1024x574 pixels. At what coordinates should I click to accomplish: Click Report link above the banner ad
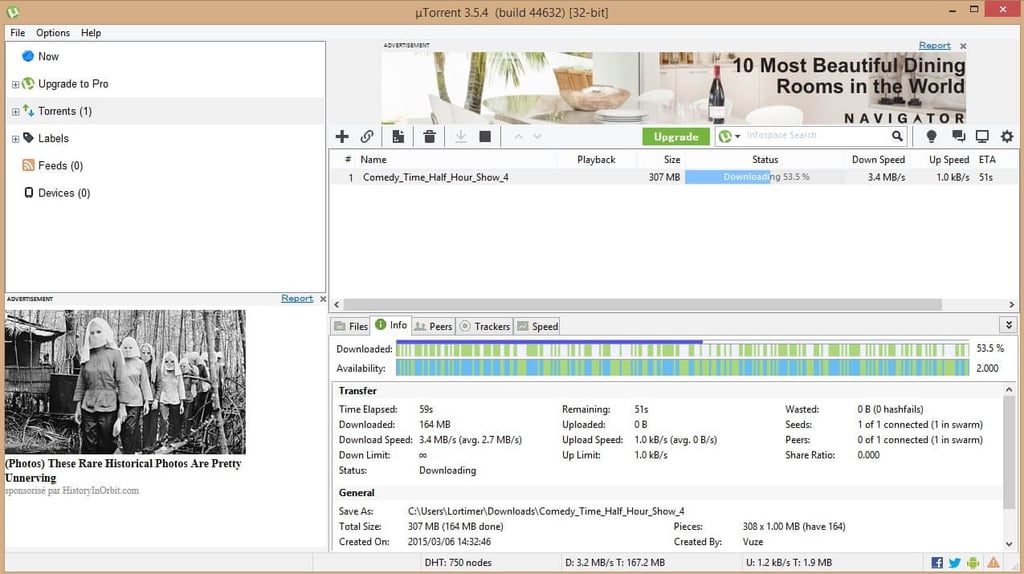935,45
